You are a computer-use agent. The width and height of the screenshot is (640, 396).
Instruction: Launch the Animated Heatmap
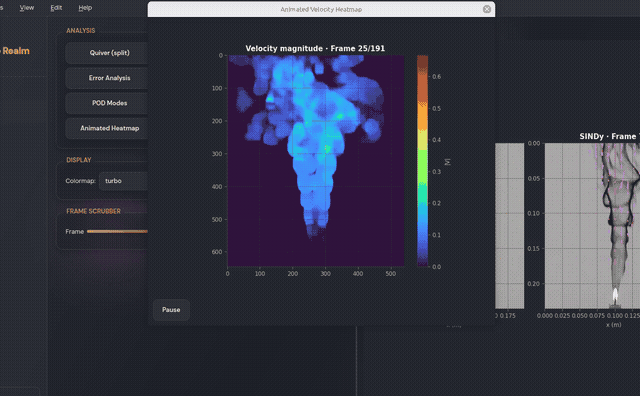pyautogui.click(x=107, y=128)
